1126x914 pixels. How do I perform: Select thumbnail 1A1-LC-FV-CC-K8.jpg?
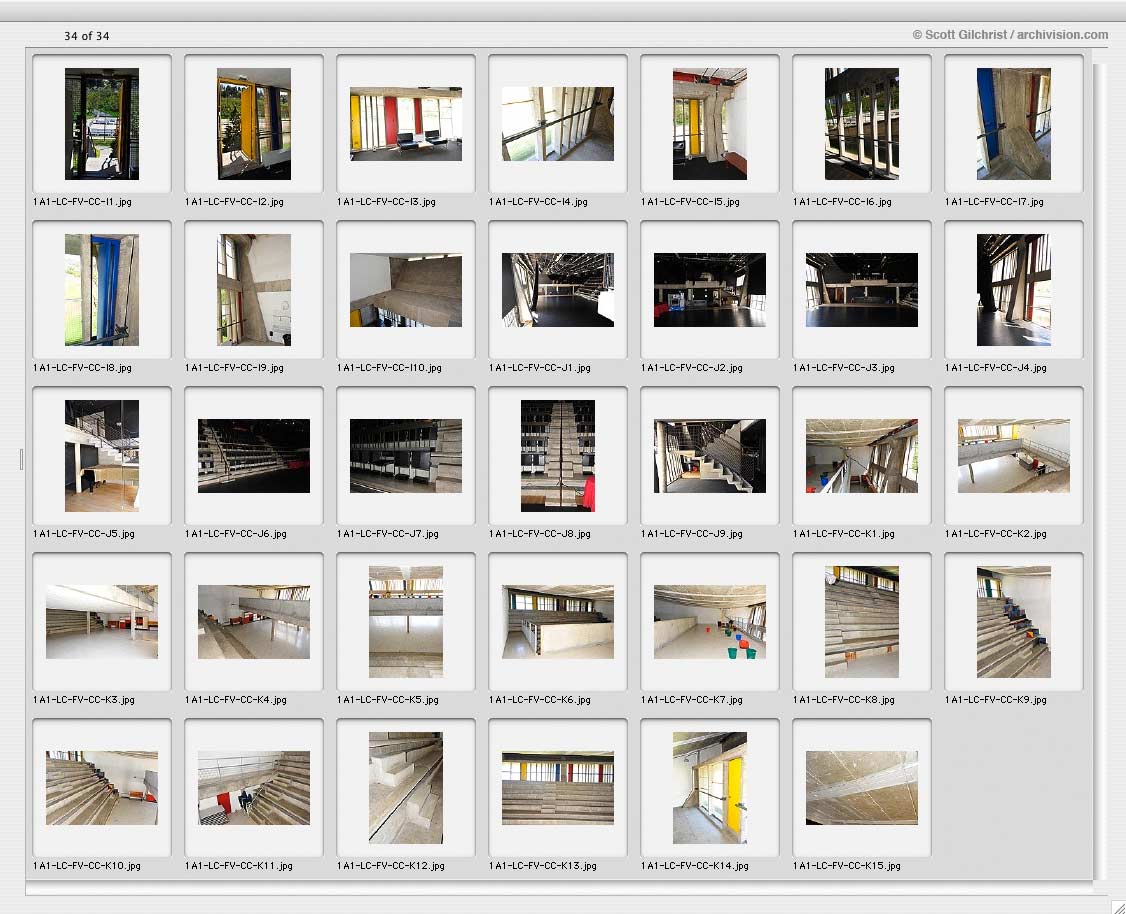click(x=862, y=622)
